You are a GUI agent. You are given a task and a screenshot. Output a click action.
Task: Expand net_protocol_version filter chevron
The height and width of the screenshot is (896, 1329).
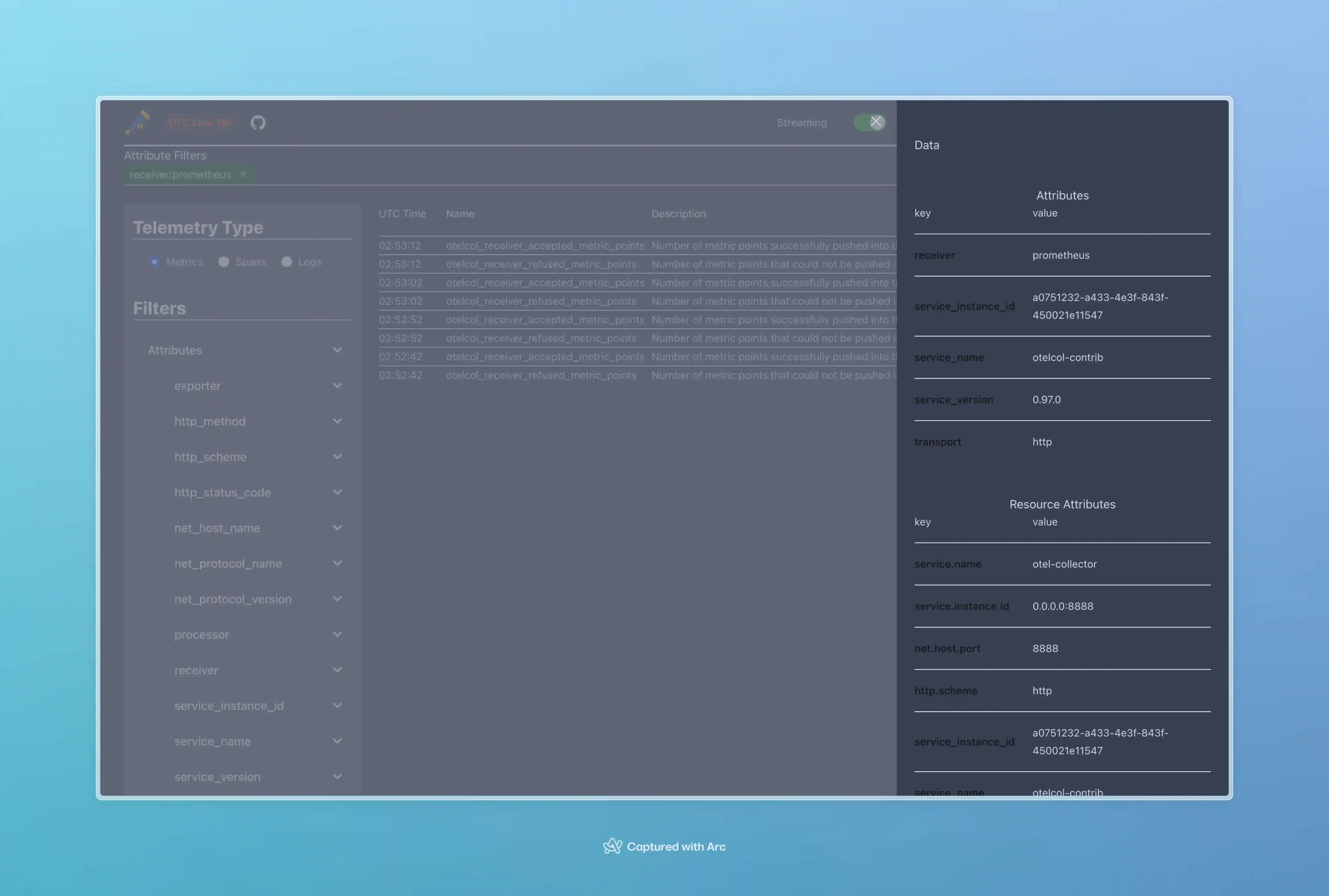click(x=337, y=599)
